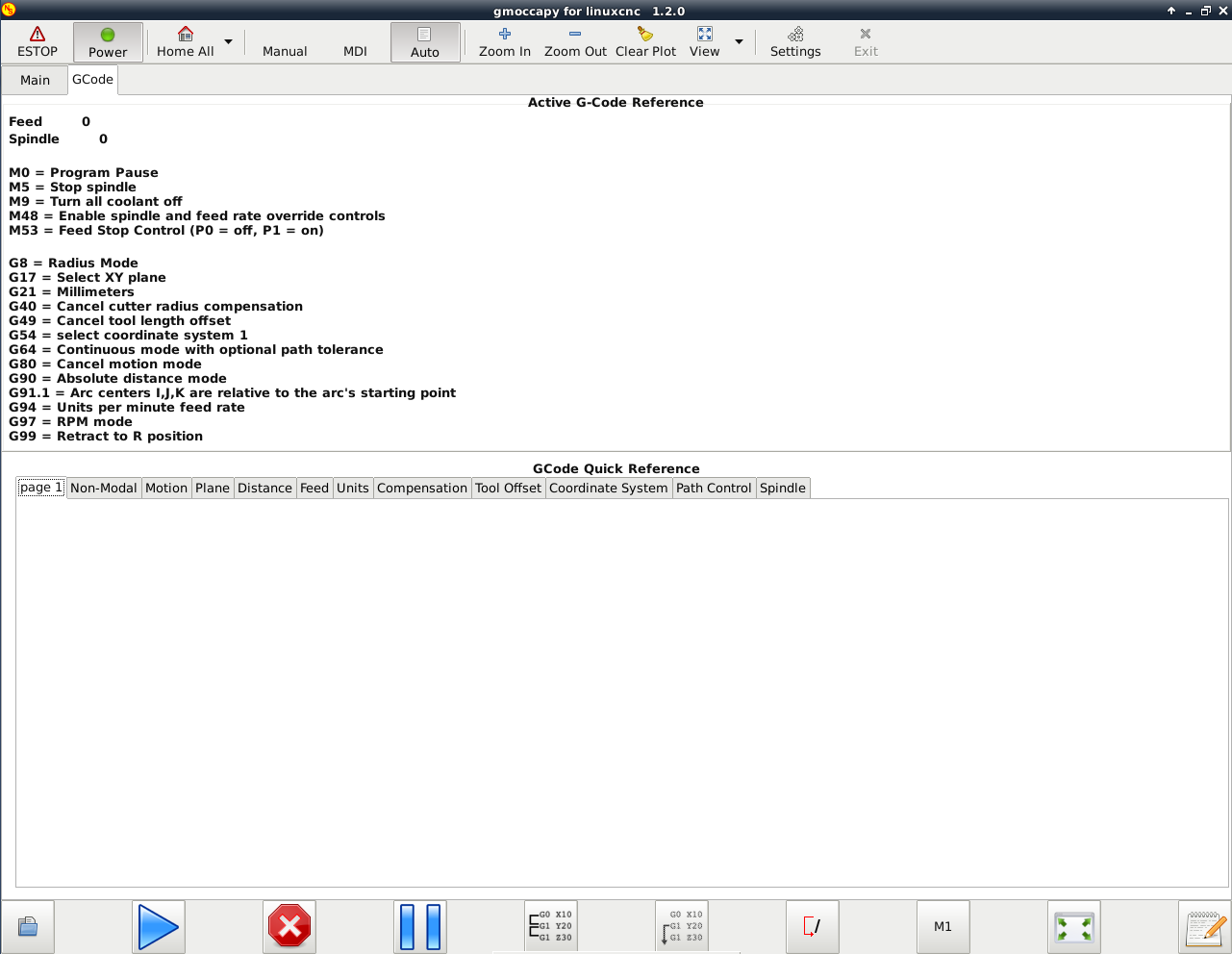The width and height of the screenshot is (1232, 954).
Task: Click Home All axes button
Action: click(186, 42)
